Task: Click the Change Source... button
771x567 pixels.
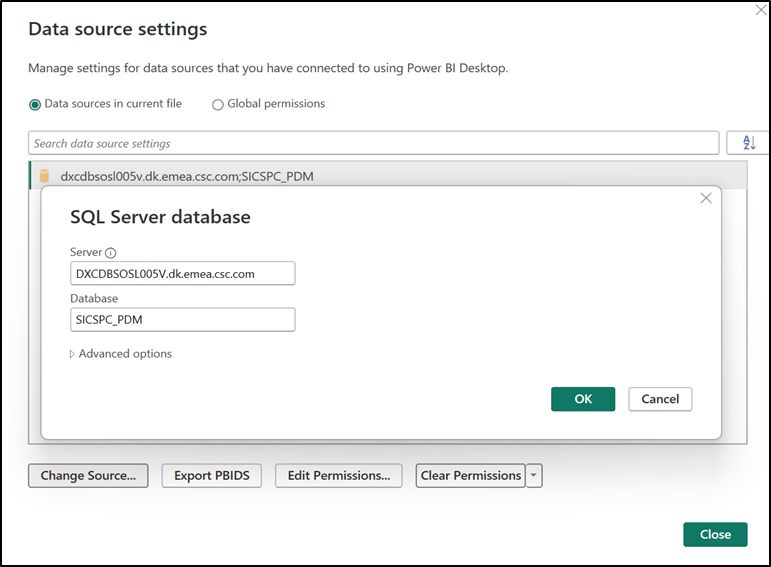Action: click(88, 476)
